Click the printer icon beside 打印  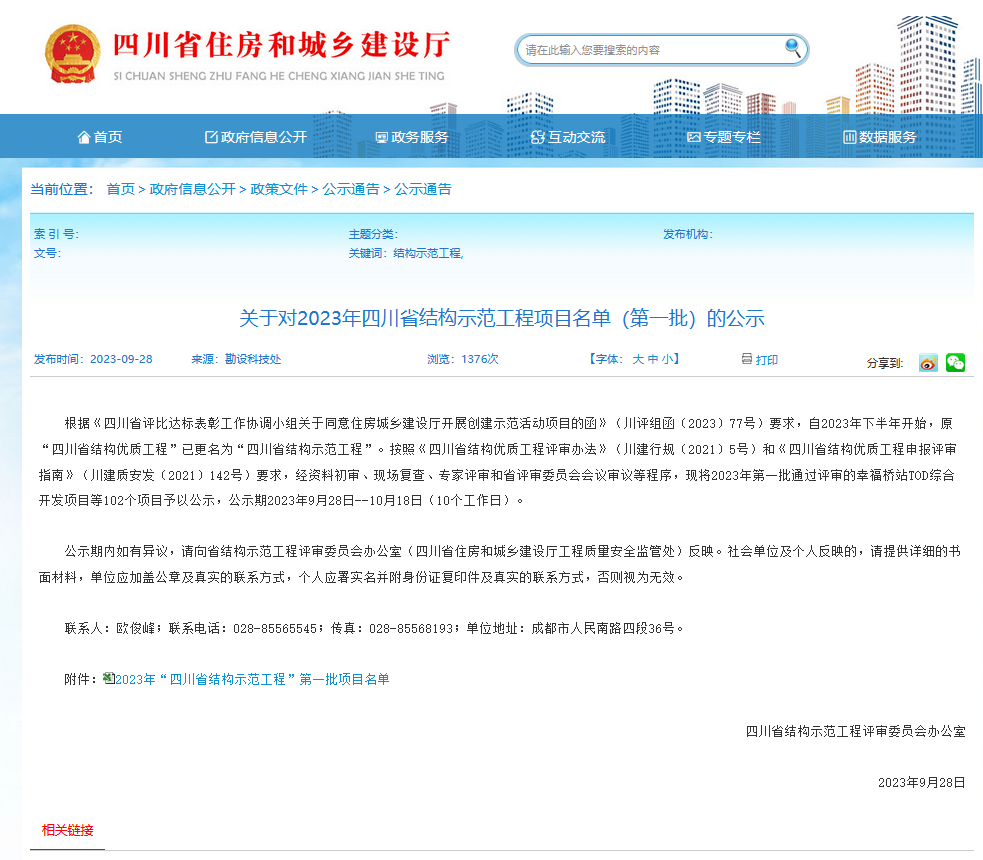[x=747, y=359]
